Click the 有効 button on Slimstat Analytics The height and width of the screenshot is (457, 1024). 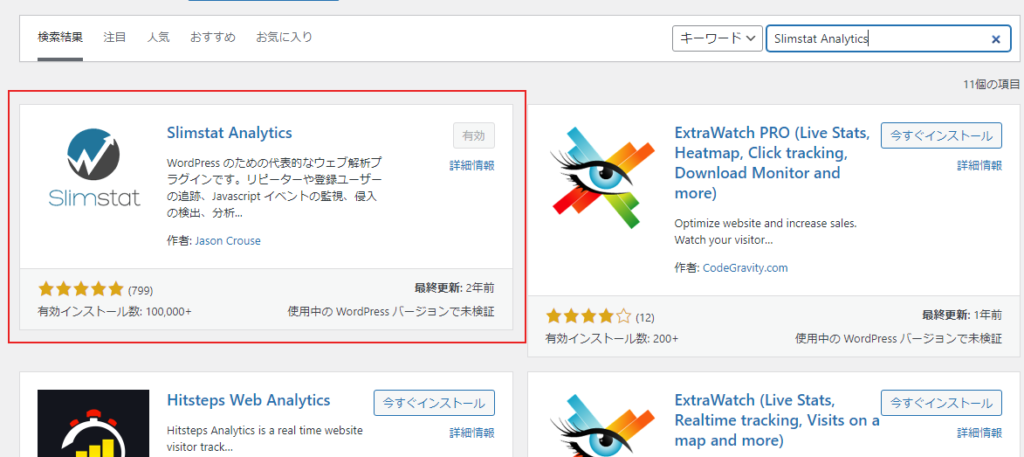(473, 136)
